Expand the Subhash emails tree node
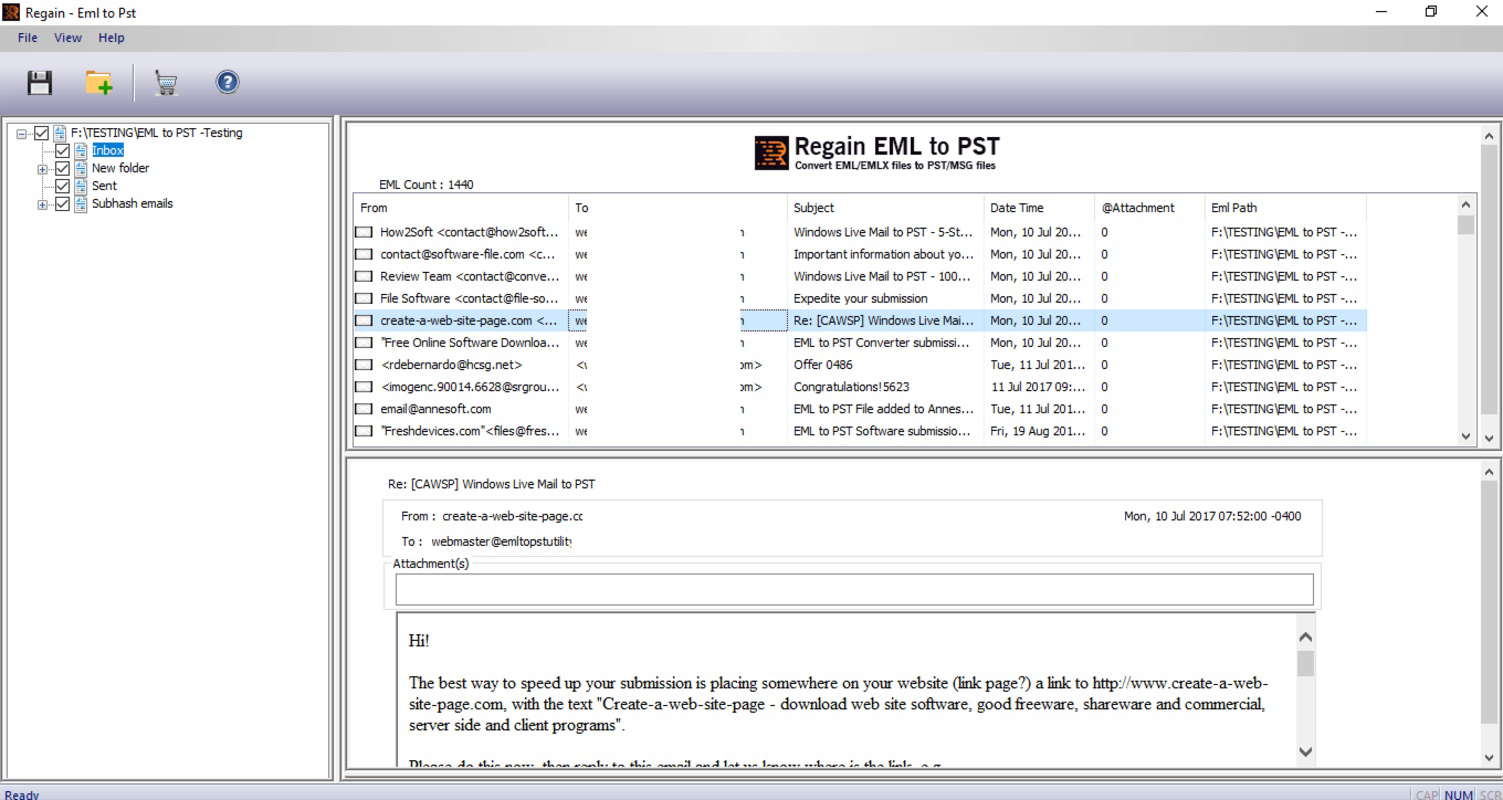The height and width of the screenshot is (800, 1503). tap(43, 205)
